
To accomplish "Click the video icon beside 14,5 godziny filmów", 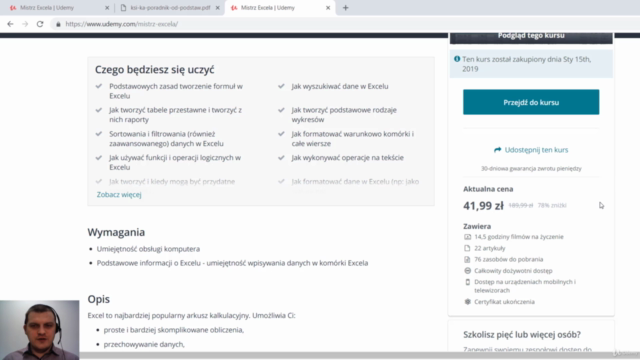I will pos(467,237).
